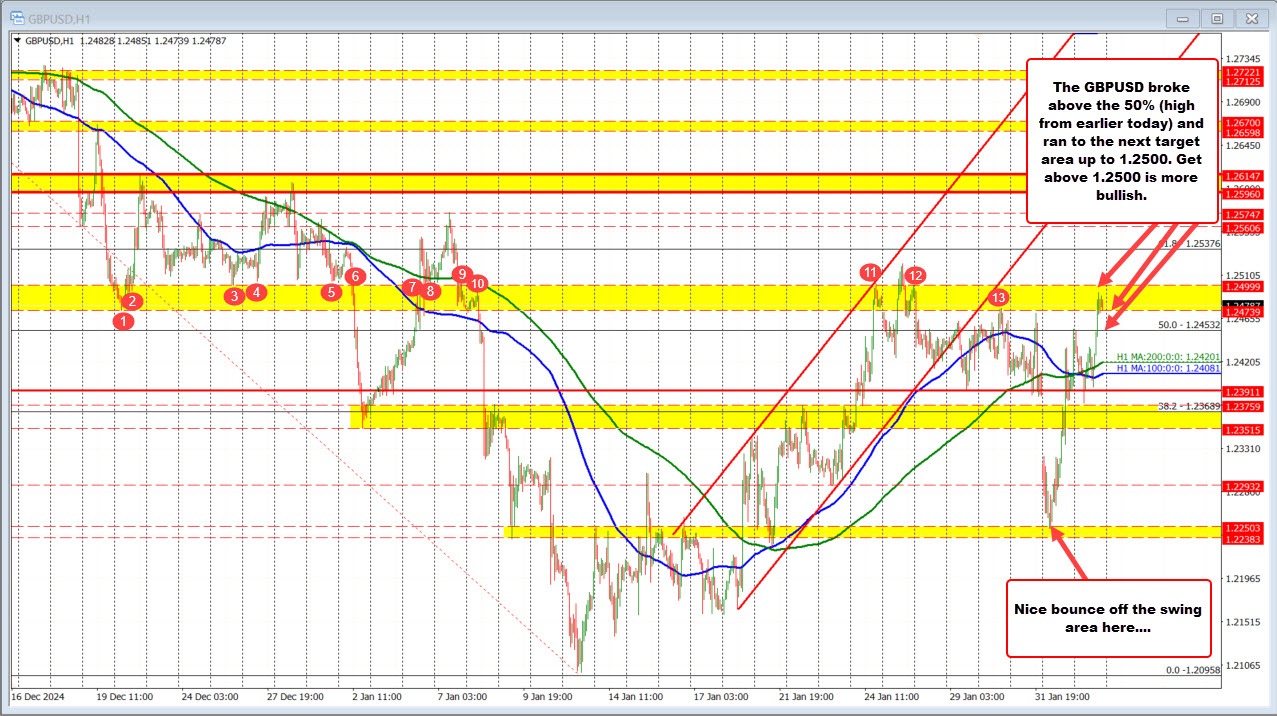Click circled marker 6 near 2 Jan

(355, 276)
